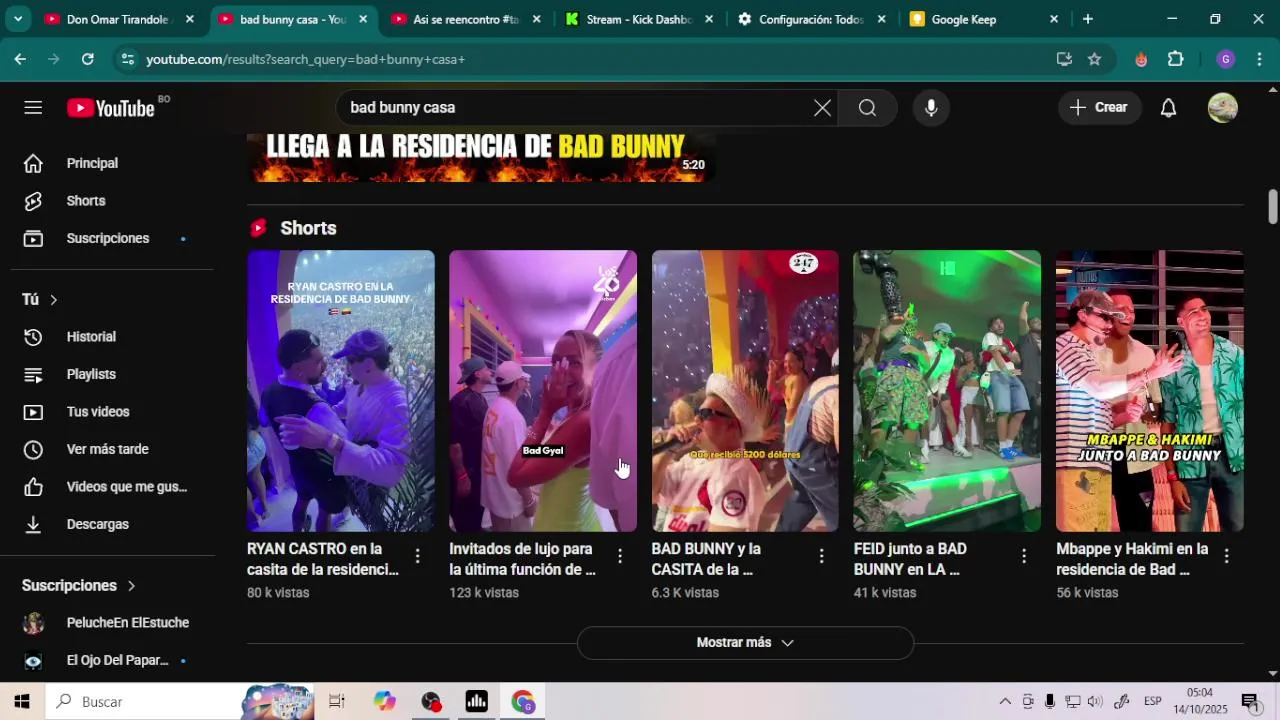Play the Ryan Castro short thumbnail

[x=341, y=391]
